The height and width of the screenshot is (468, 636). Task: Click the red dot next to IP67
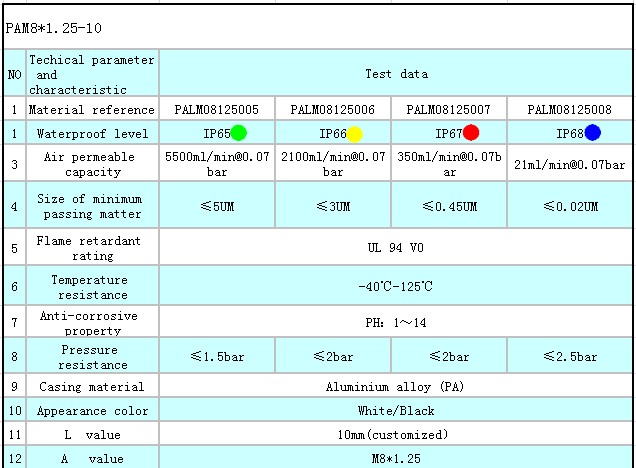point(471,133)
